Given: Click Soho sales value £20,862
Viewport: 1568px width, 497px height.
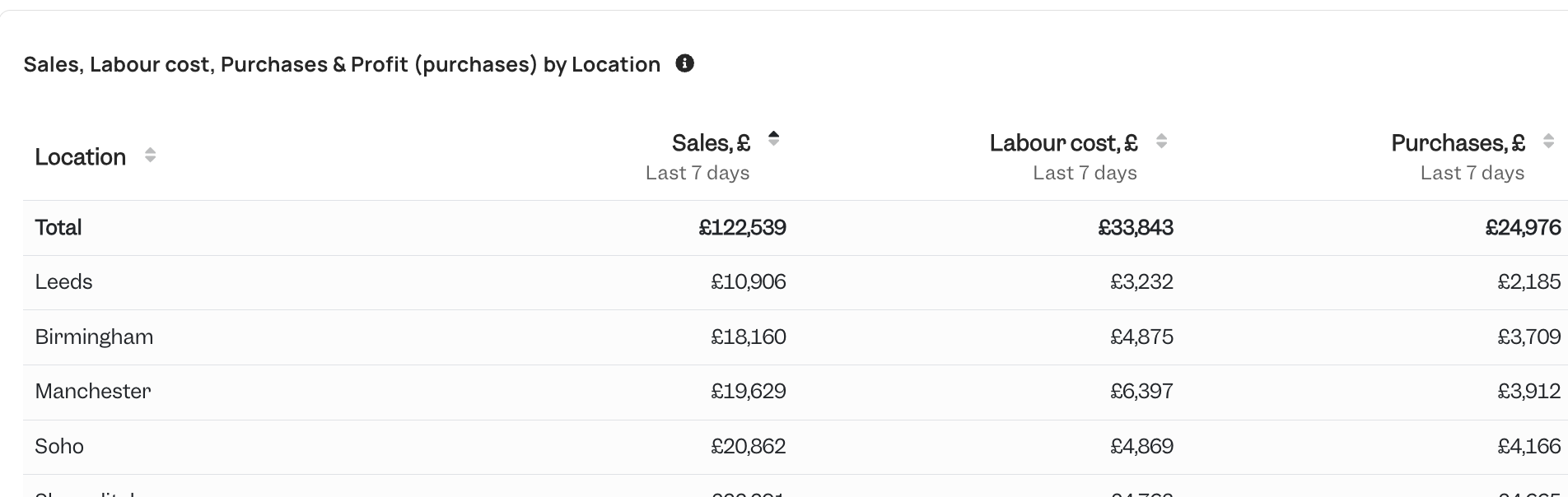Looking at the screenshot, I should [749, 446].
